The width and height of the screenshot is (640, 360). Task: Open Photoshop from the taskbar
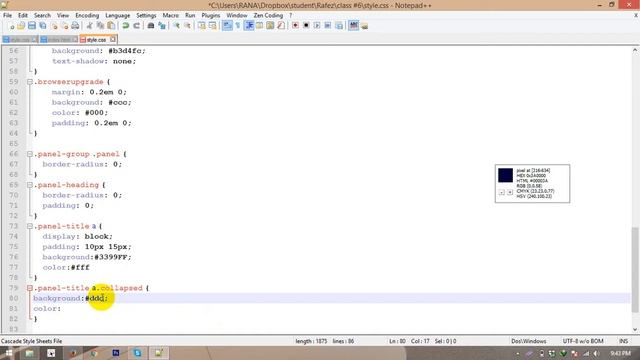[116, 353]
